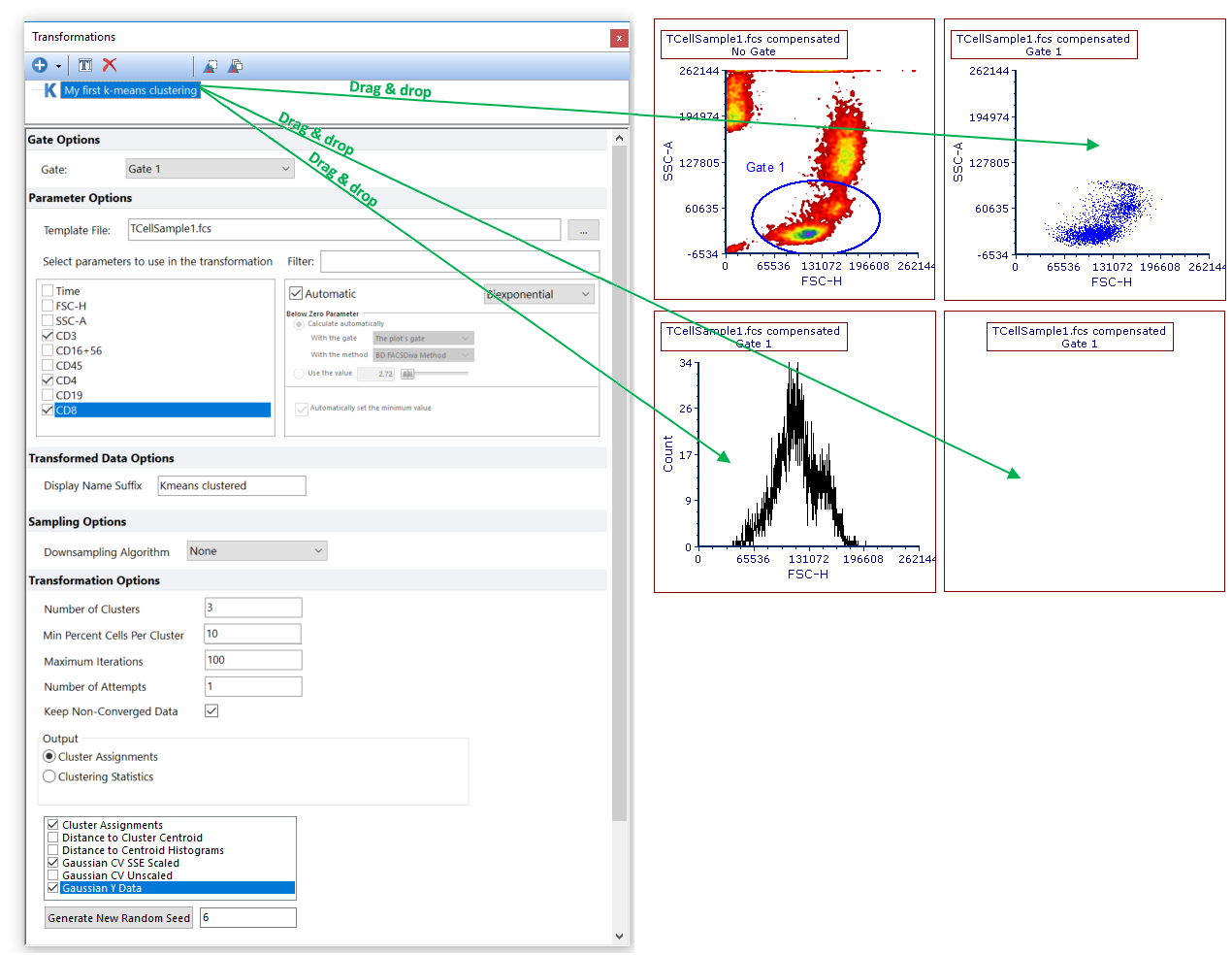
Task: Click the K icon of k-means transformation
Action: tap(50, 90)
